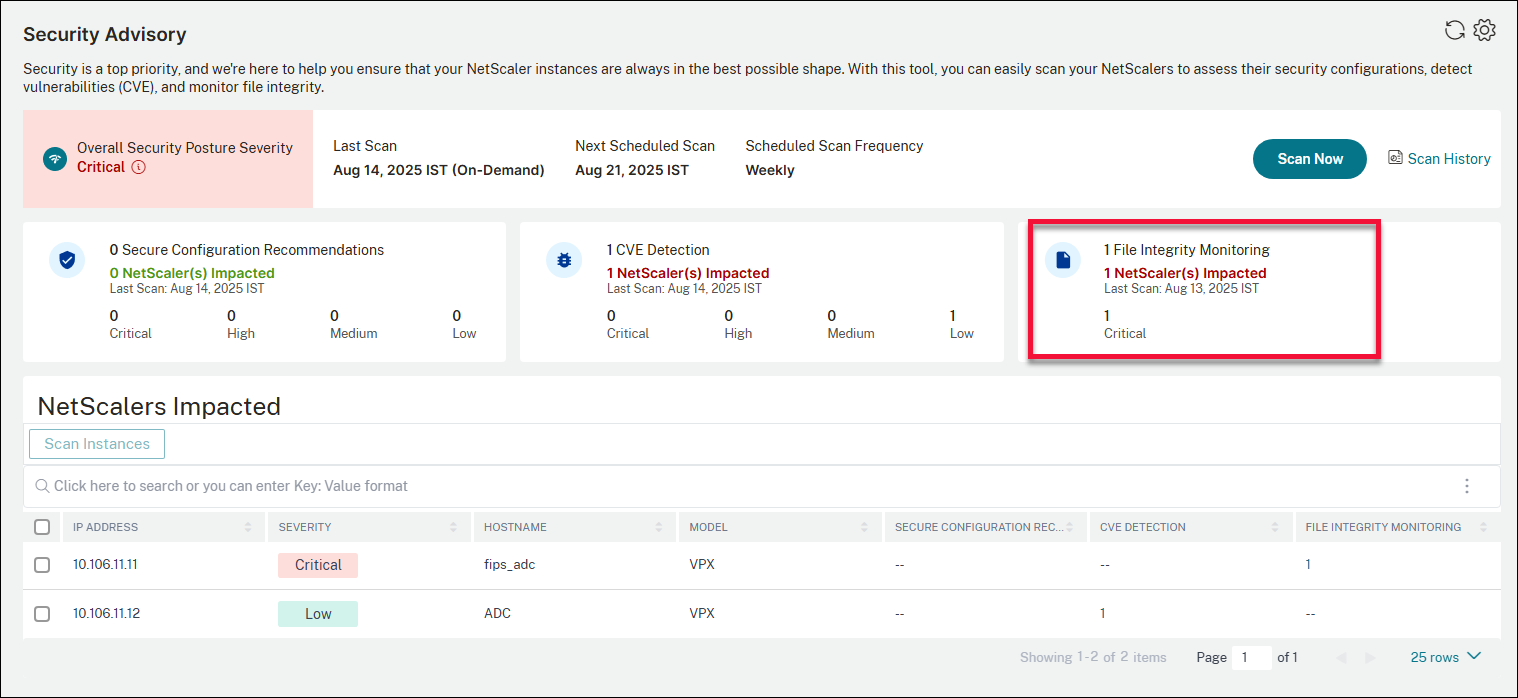This screenshot has height=698, width=1518.
Task: Click the Scan Instances button
Action: 97,444
